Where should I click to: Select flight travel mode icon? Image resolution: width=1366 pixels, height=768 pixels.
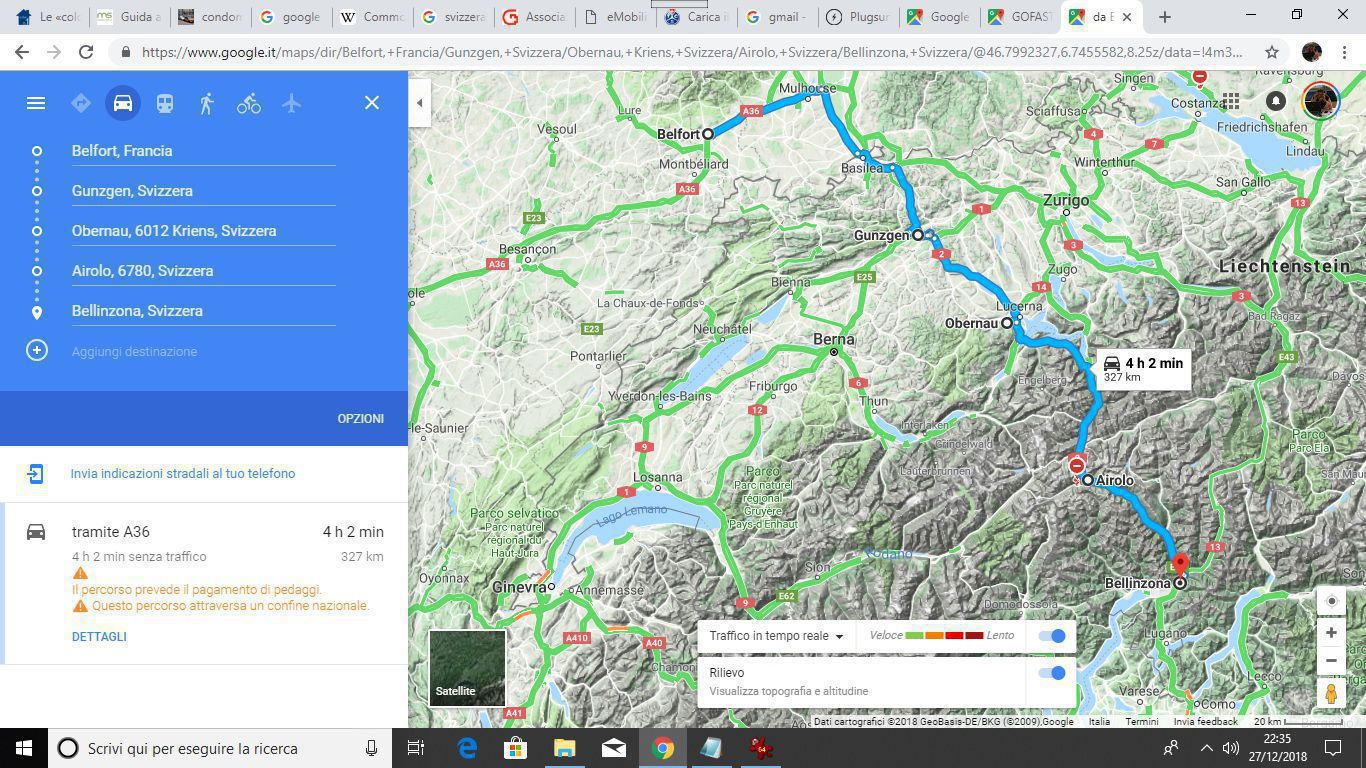pos(291,103)
